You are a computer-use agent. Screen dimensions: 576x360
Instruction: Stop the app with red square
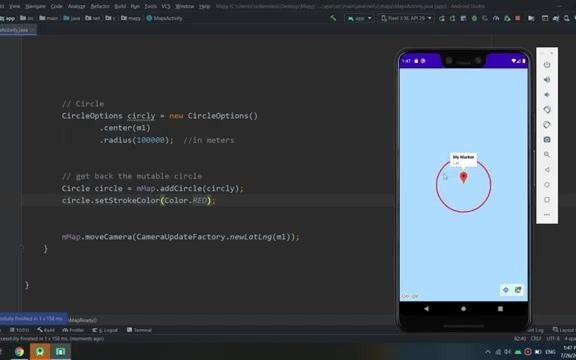tap(518, 18)
